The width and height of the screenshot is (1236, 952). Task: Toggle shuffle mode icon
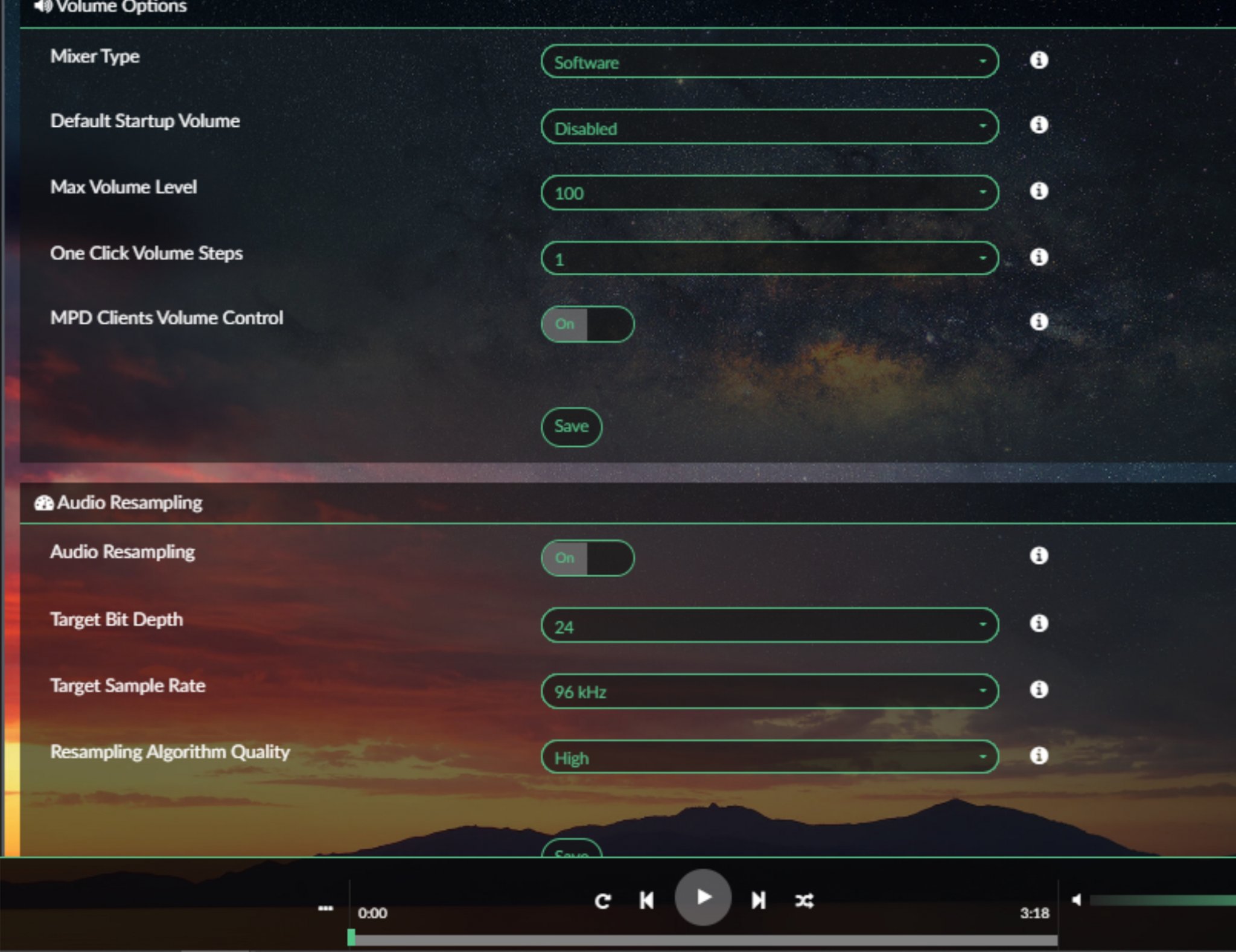pyautogui.click(x=804, y=901)
